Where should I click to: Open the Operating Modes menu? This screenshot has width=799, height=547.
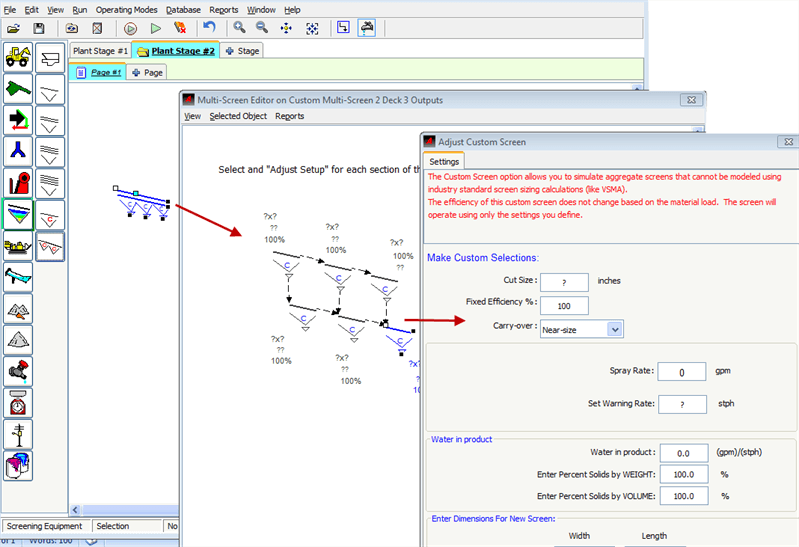click(126, 9)
